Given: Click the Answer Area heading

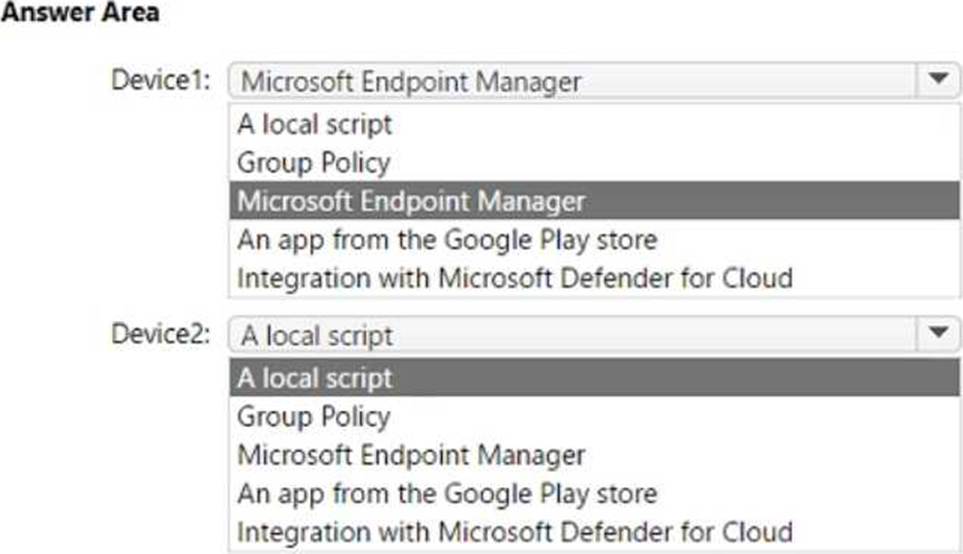Looking at the screenshot, I should (x=80, y=12).
